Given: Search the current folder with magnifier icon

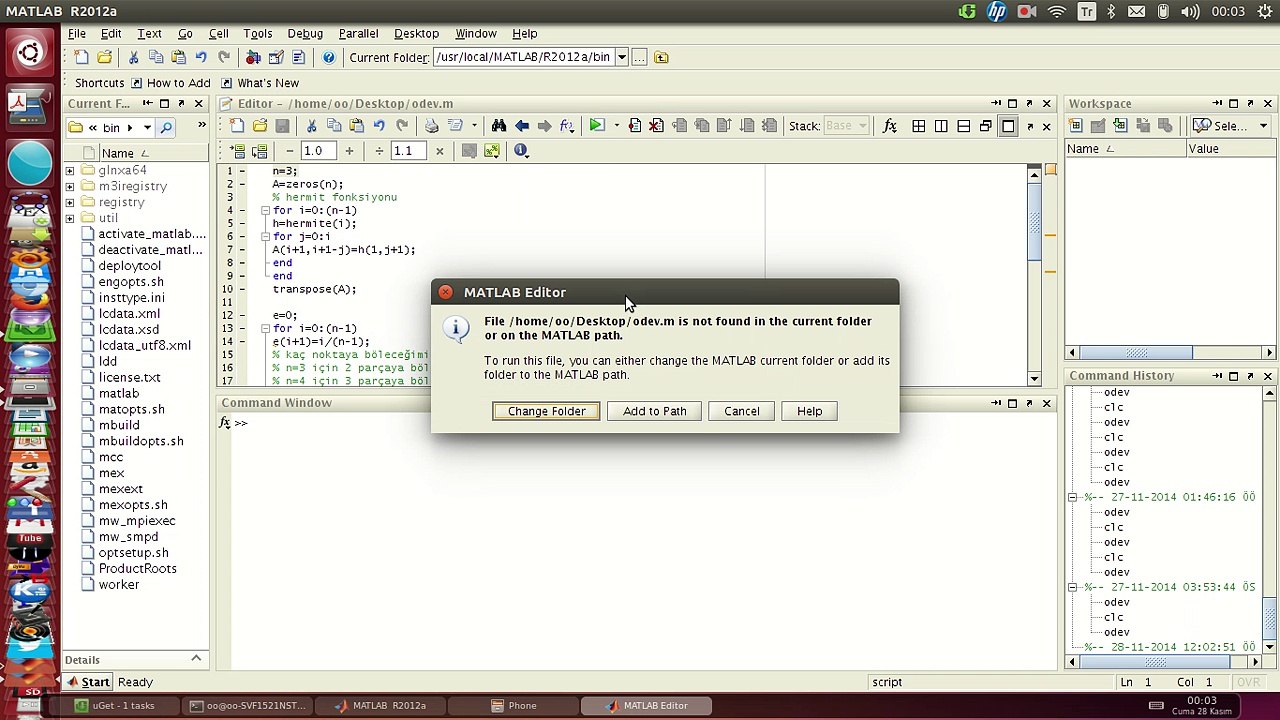Looking at the screenshot, I should point(166,127).
